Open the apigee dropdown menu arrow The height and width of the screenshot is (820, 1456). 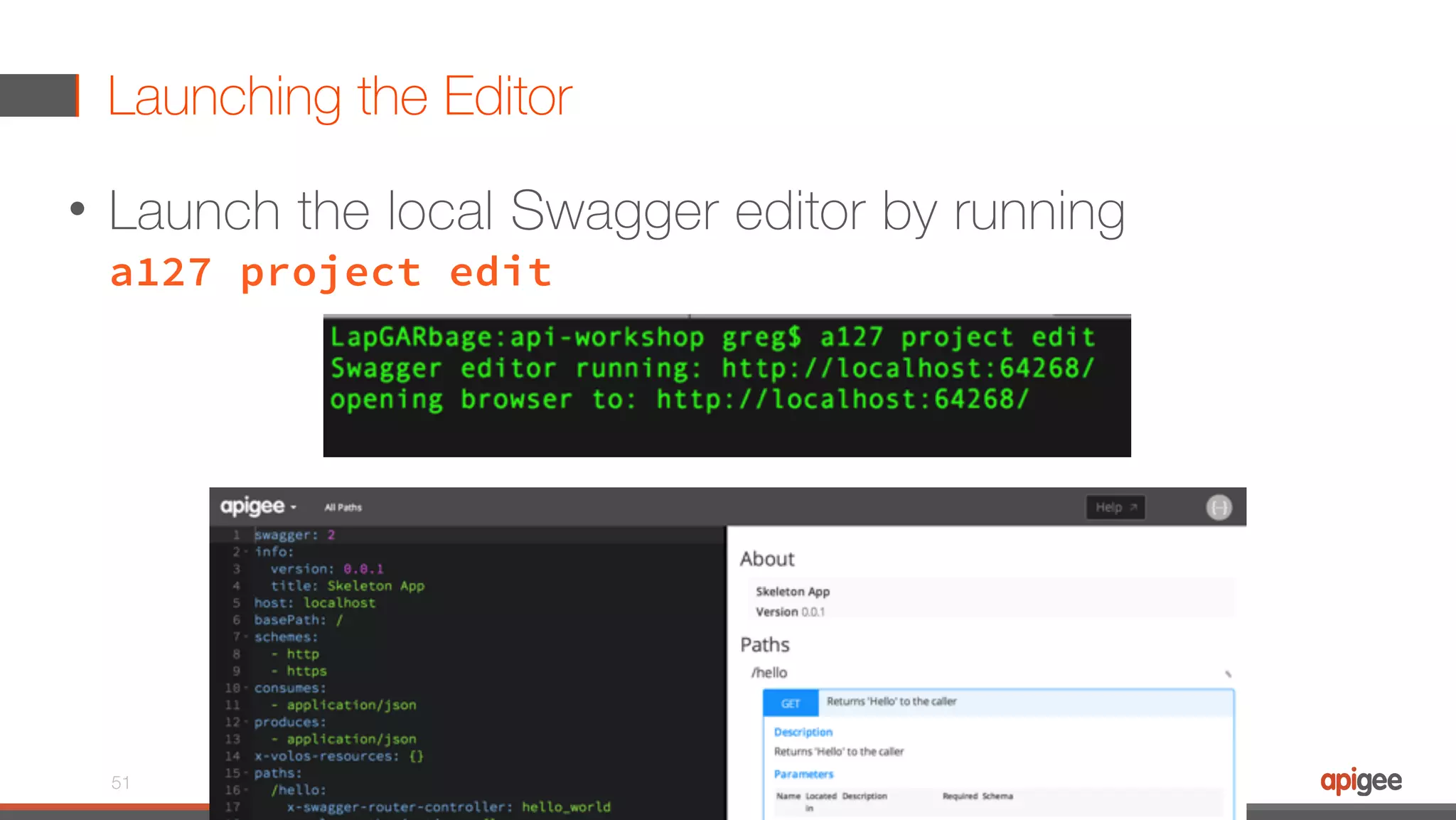[x=294, y=508]
